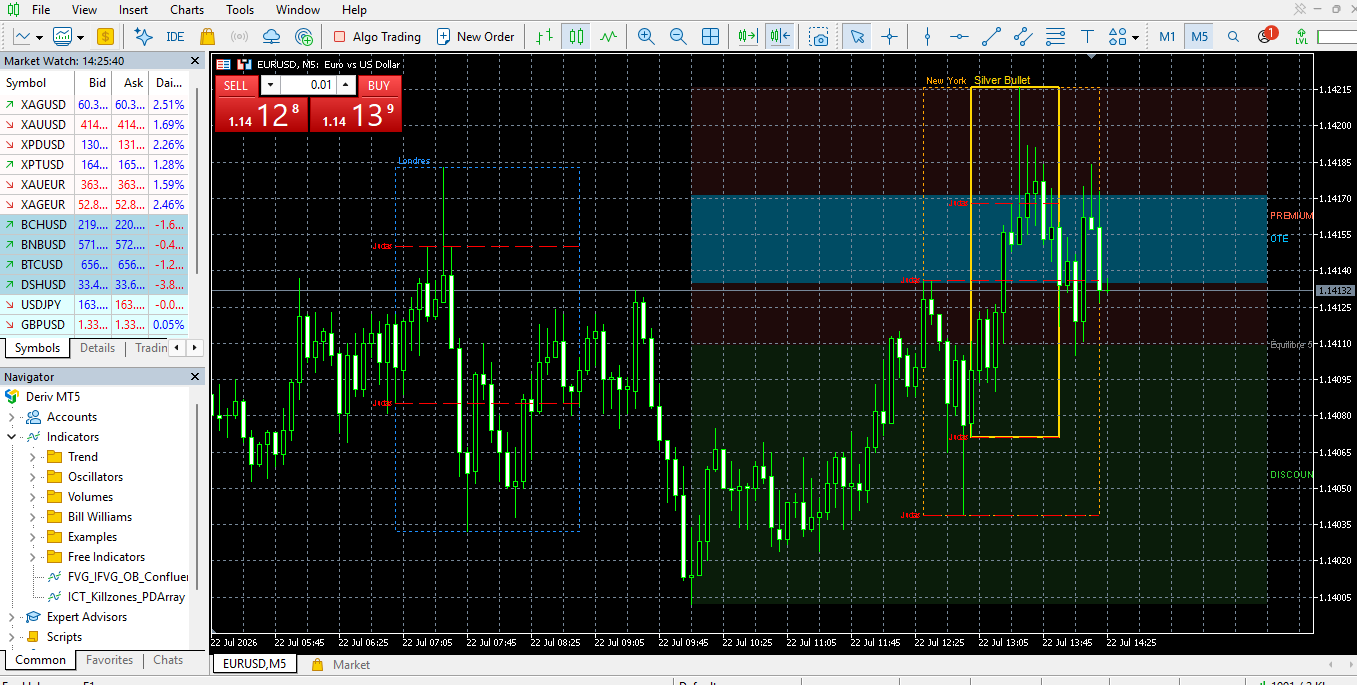1357x685 pixels.
Task: Select the text label tool
Action: coord(1087,37)
